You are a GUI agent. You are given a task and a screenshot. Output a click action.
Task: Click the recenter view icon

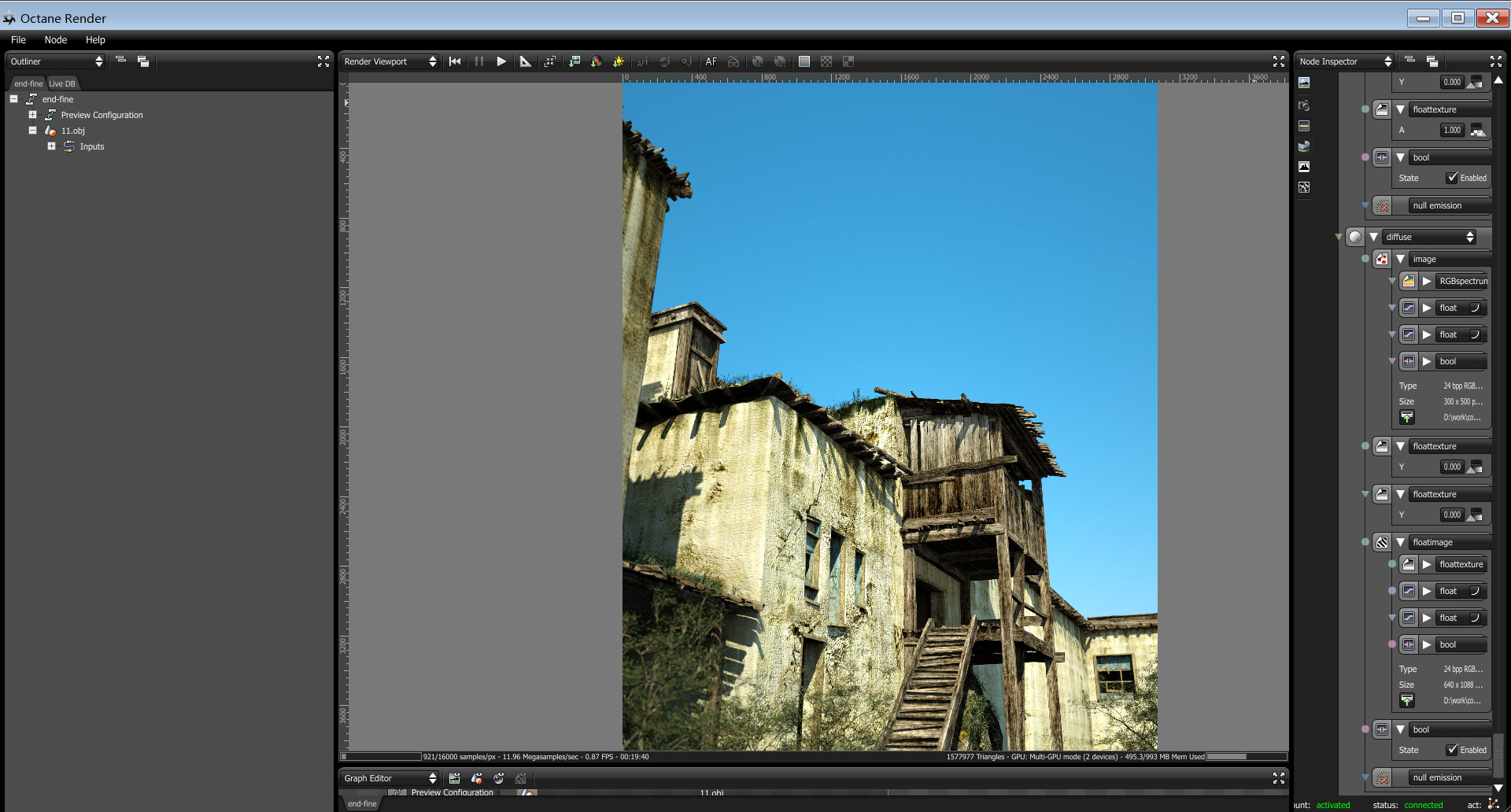point(550,61)
